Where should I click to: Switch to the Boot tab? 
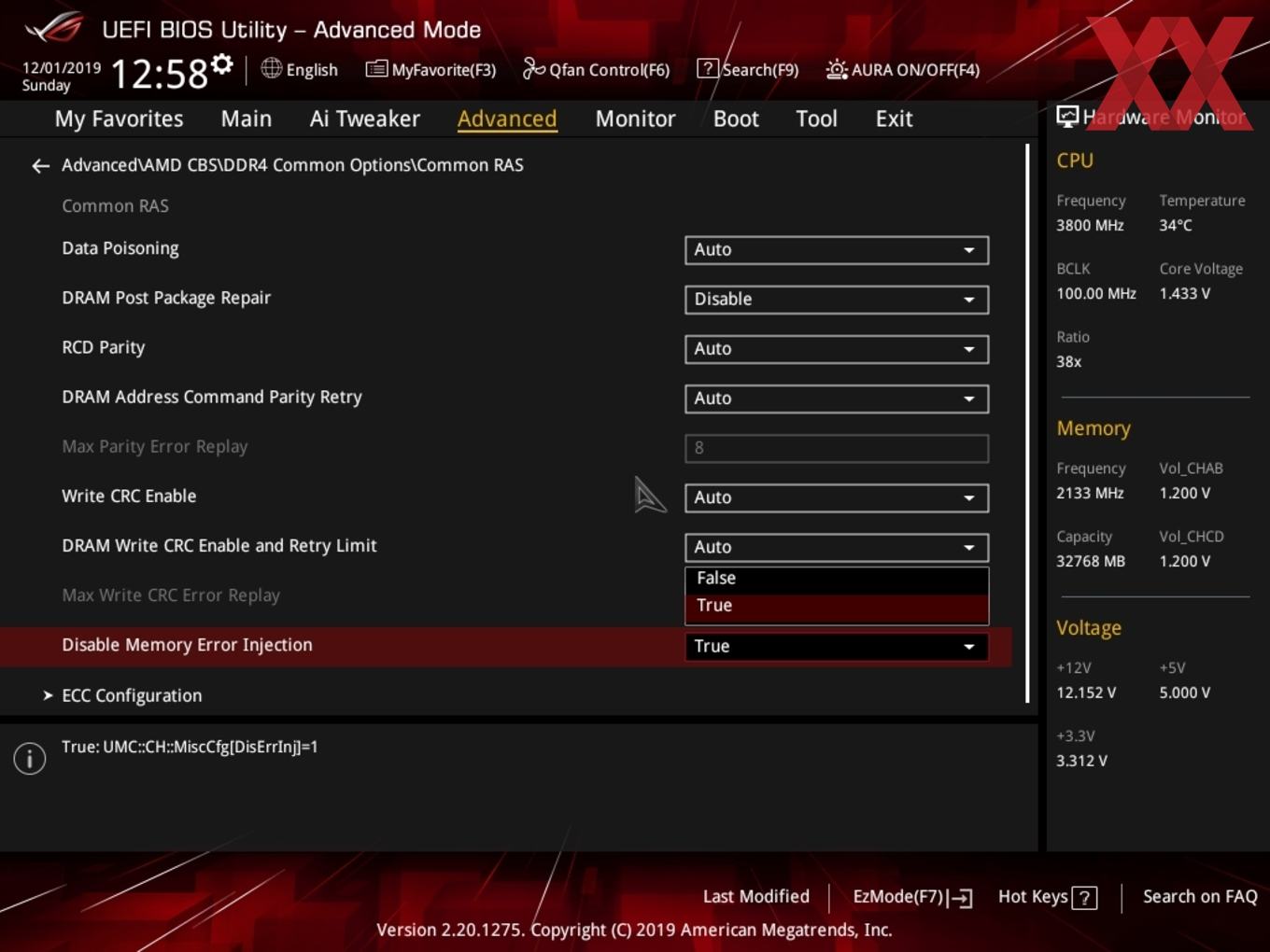click(x=736, y=119)
